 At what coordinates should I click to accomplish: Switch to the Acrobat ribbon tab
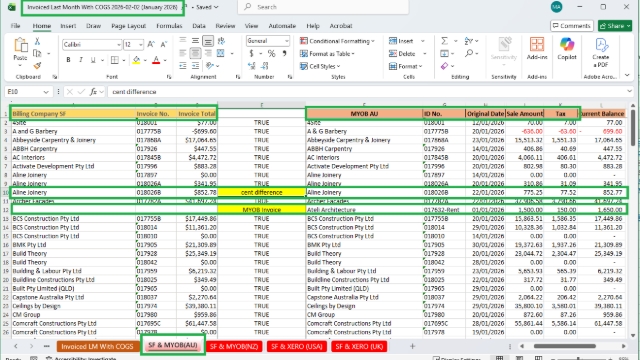click(341, 26)
